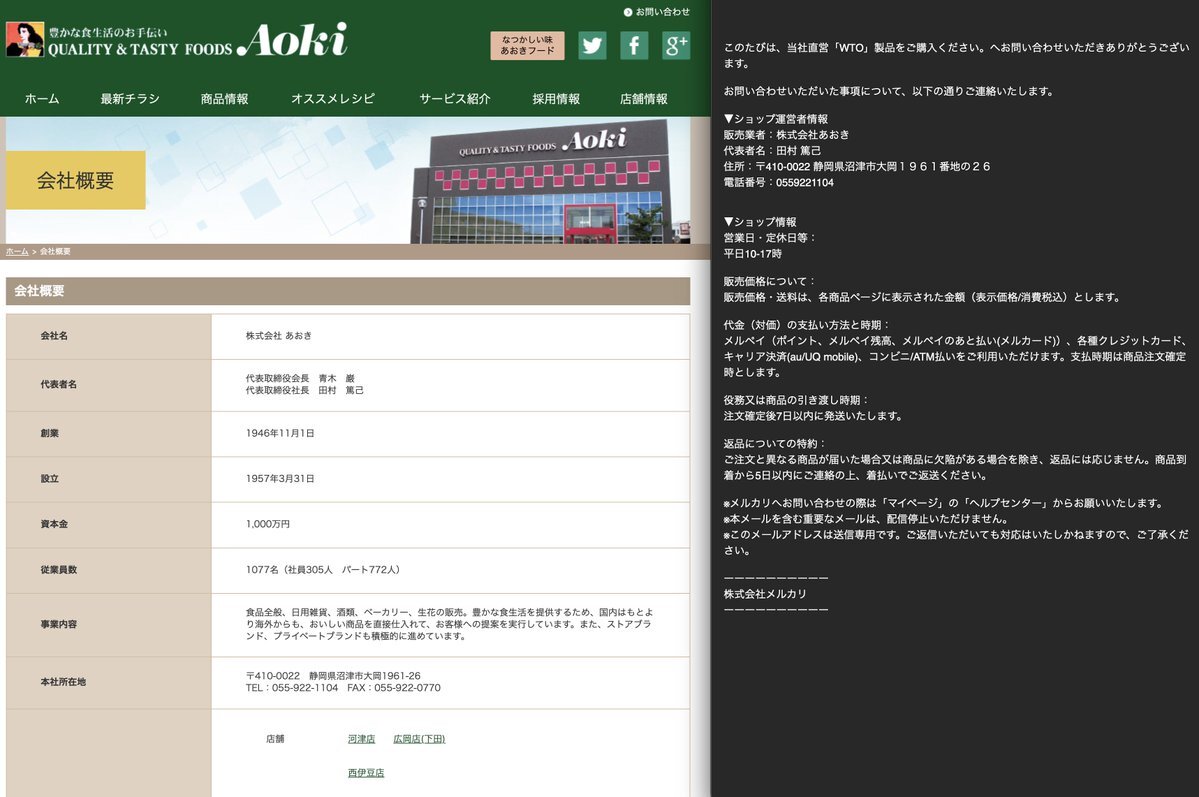
Task: Click the 注文確定後7日以内に発送いたします。 line
Action: tap(814, 416)
